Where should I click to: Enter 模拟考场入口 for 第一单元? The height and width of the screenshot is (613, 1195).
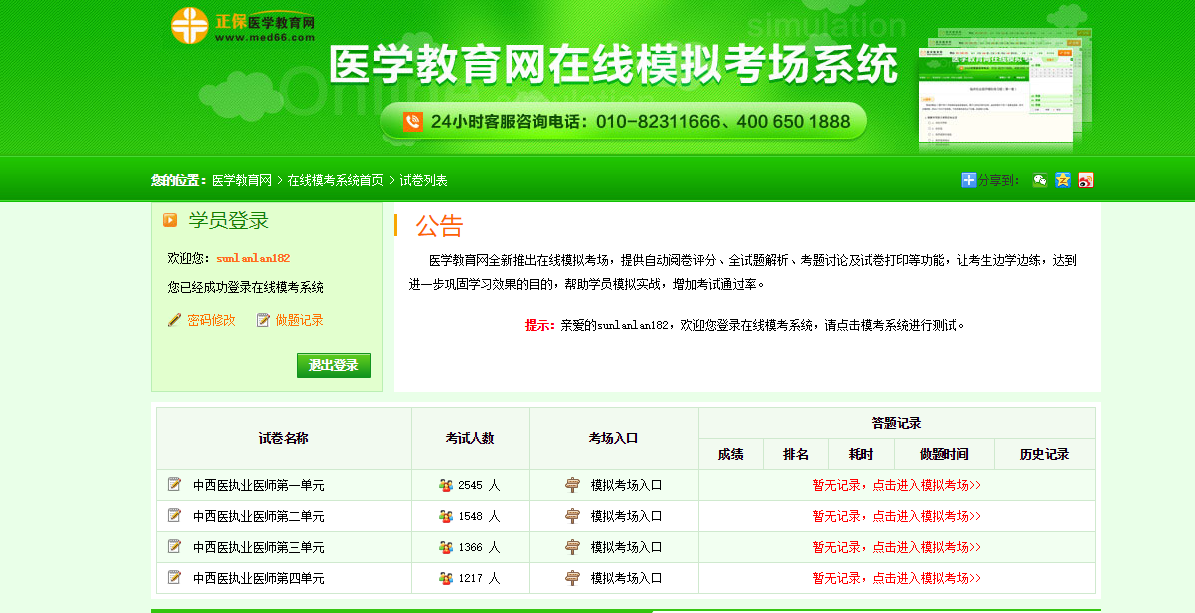click(x=626, y=485)
